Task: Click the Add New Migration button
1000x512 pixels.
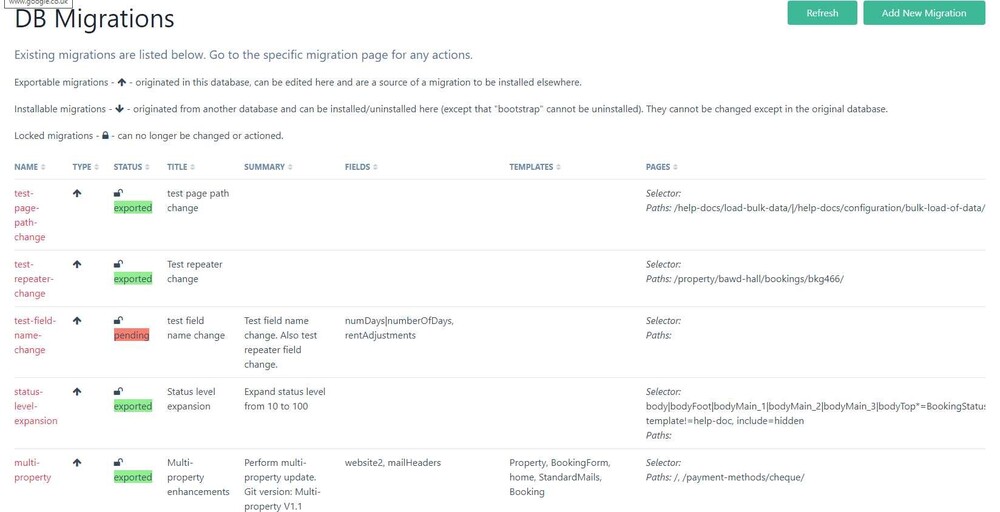Action: 923,13
